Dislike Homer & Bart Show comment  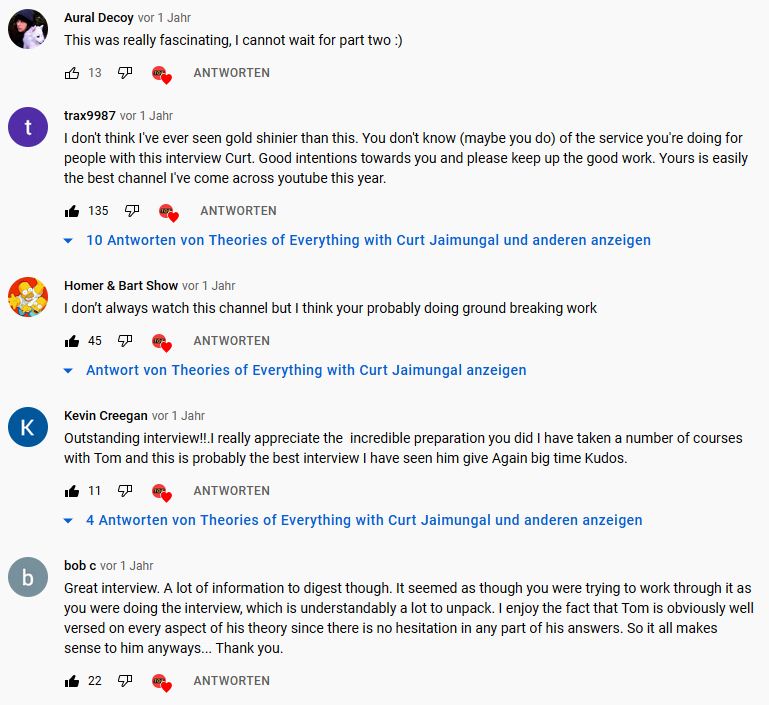click(125, 341)
